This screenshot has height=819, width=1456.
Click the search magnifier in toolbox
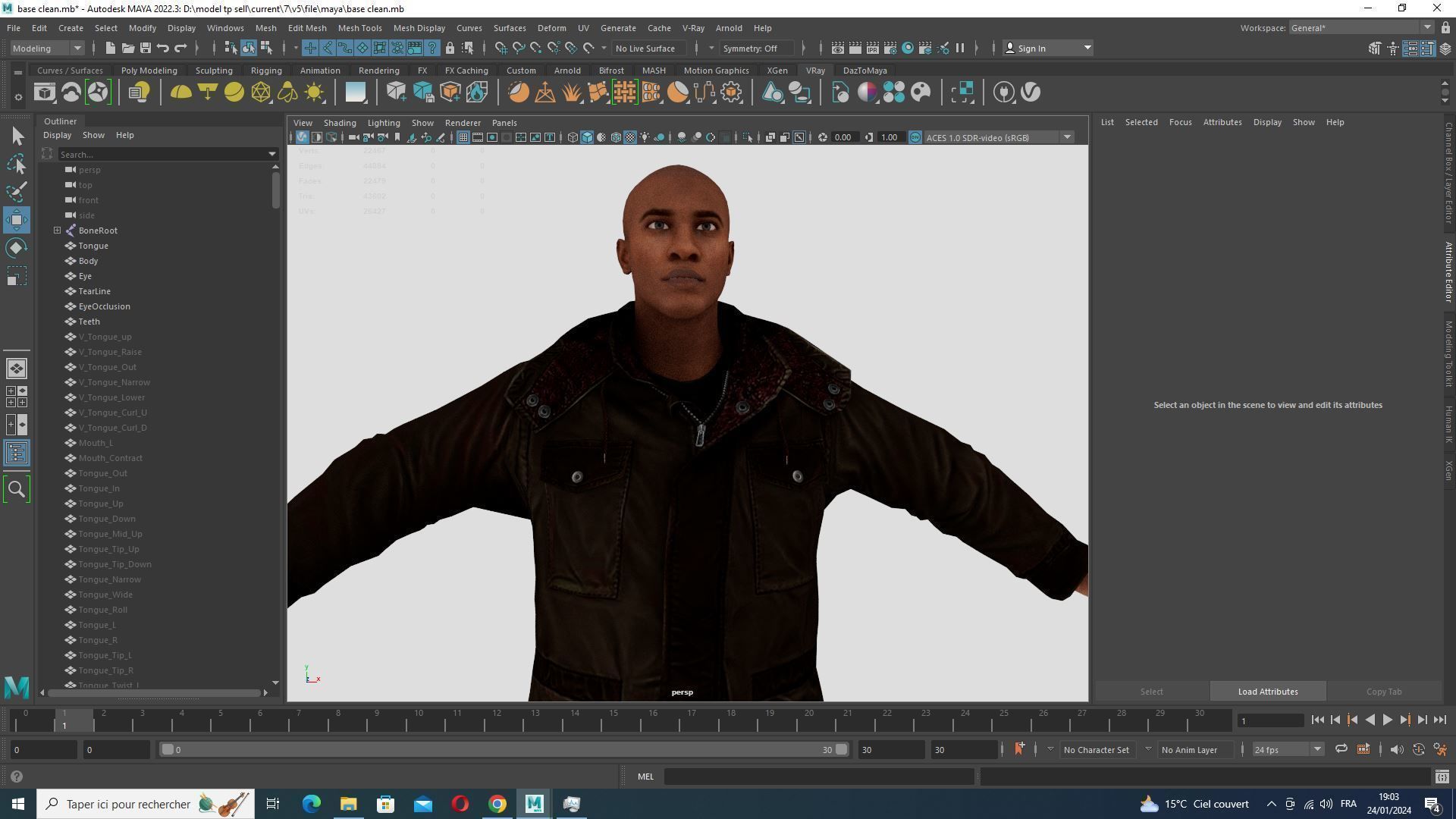[x=17, y=489]
